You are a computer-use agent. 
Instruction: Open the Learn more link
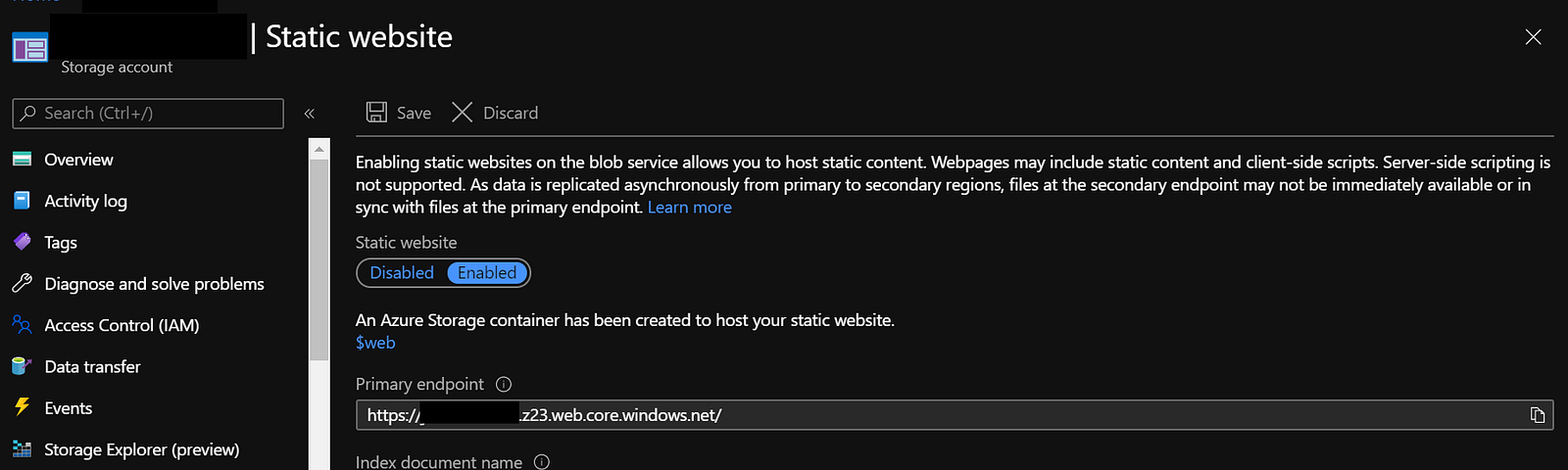pyautogui.click(x=690, y=208)
